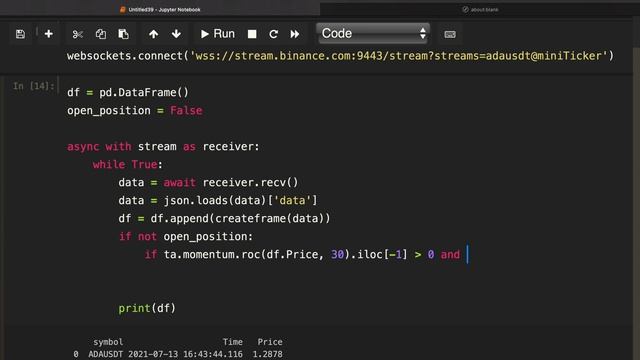Click the 'while True:' line

[127, 164]
